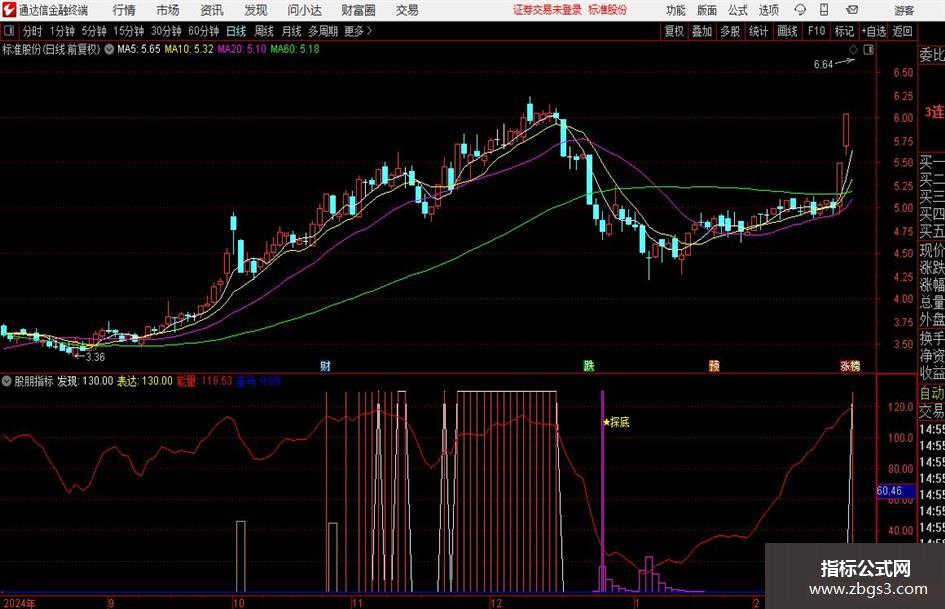
Task: Click the 股朋指标 indicator name
Action: tap(34, 381)
